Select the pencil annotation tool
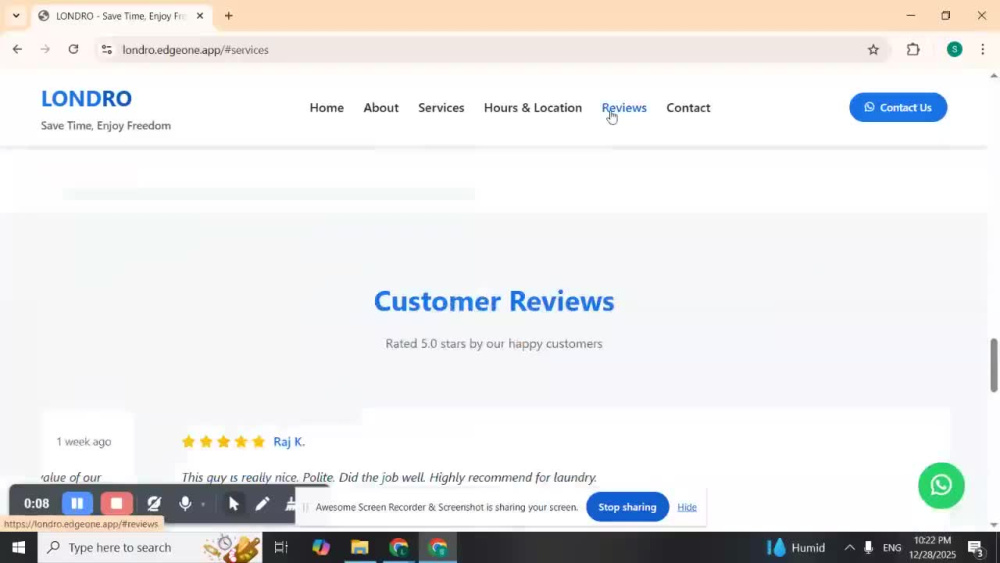Viewport: 1000px width, 563px height. click(262, 504)
